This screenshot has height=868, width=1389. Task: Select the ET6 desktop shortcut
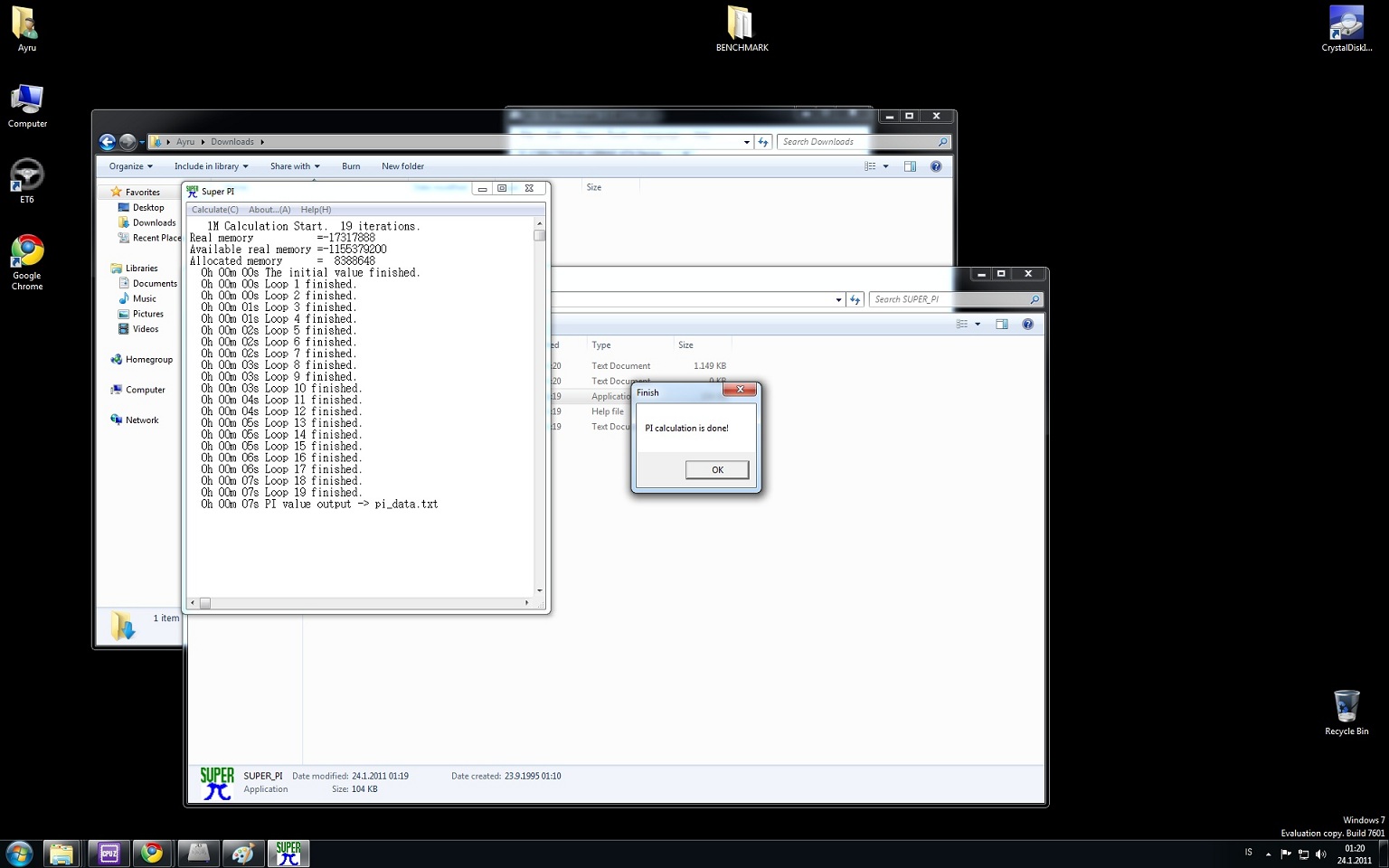click(x=26, y=180)
